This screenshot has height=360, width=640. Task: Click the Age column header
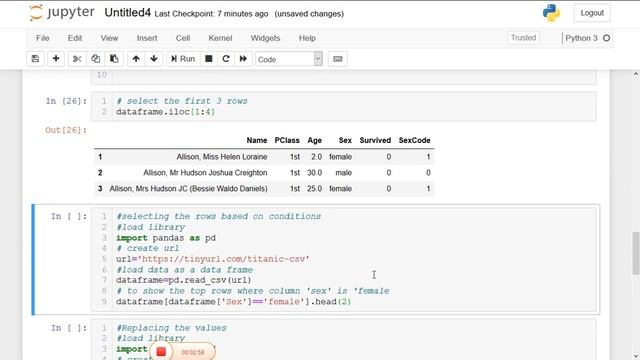click(x=314, y=140)
